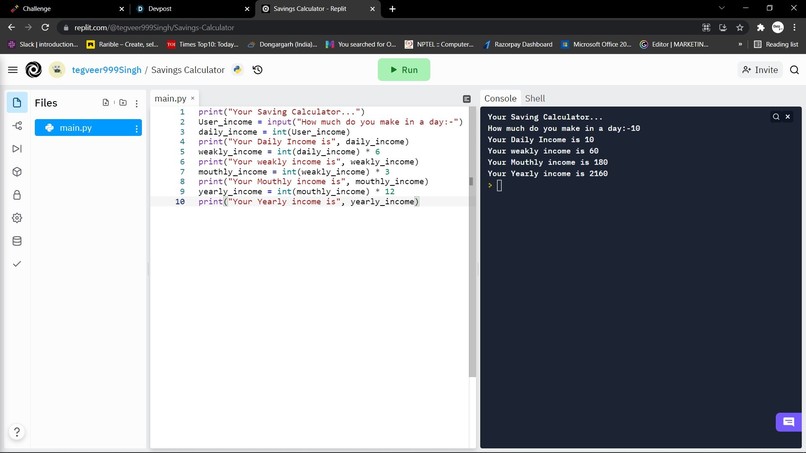The height and width of the screenshot is (453, 806).
Task: Click the "Your Yearly income is 2160" console line
Action: (547, 173)
